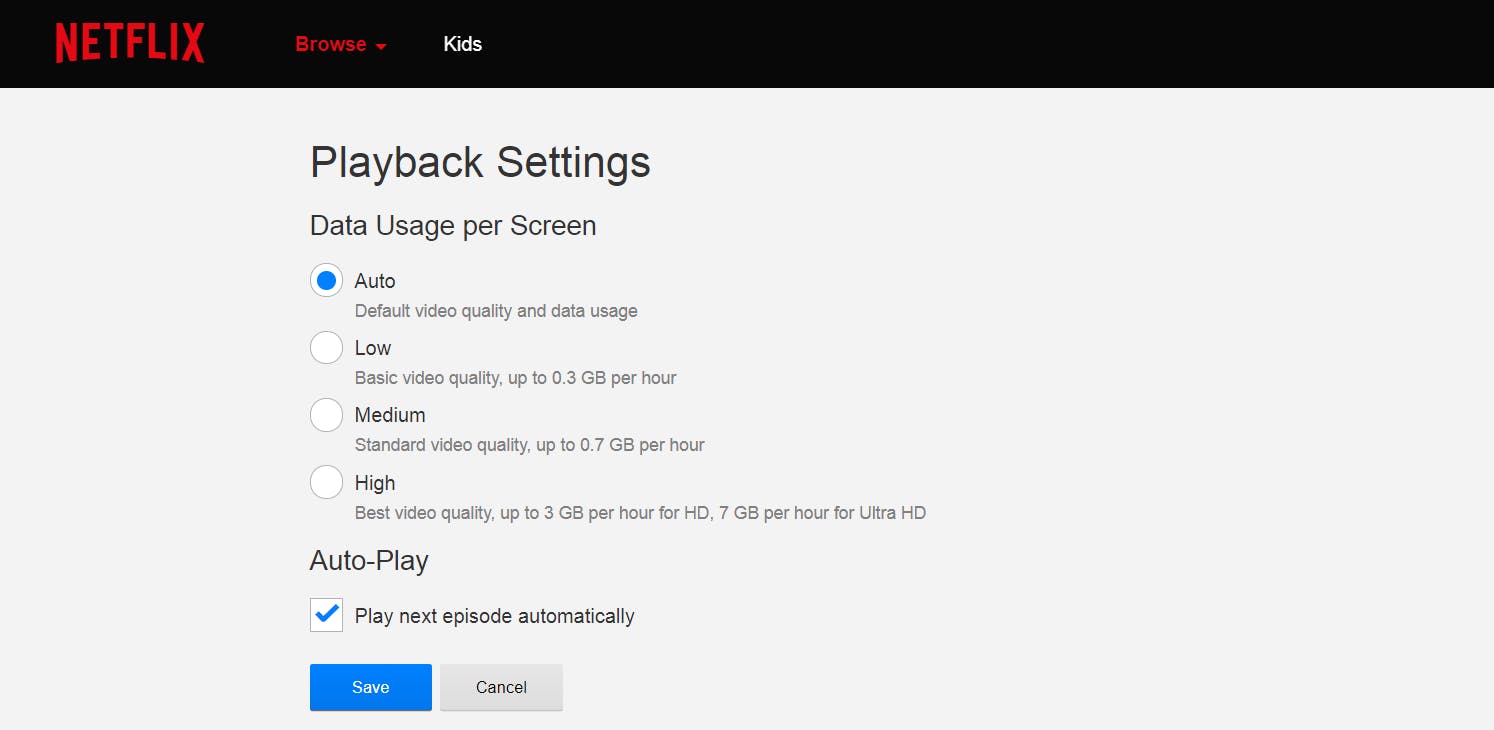Screen dimensions: 1494x730
Task: Select the Auto data usage option
Action: (x=326, y=281)
